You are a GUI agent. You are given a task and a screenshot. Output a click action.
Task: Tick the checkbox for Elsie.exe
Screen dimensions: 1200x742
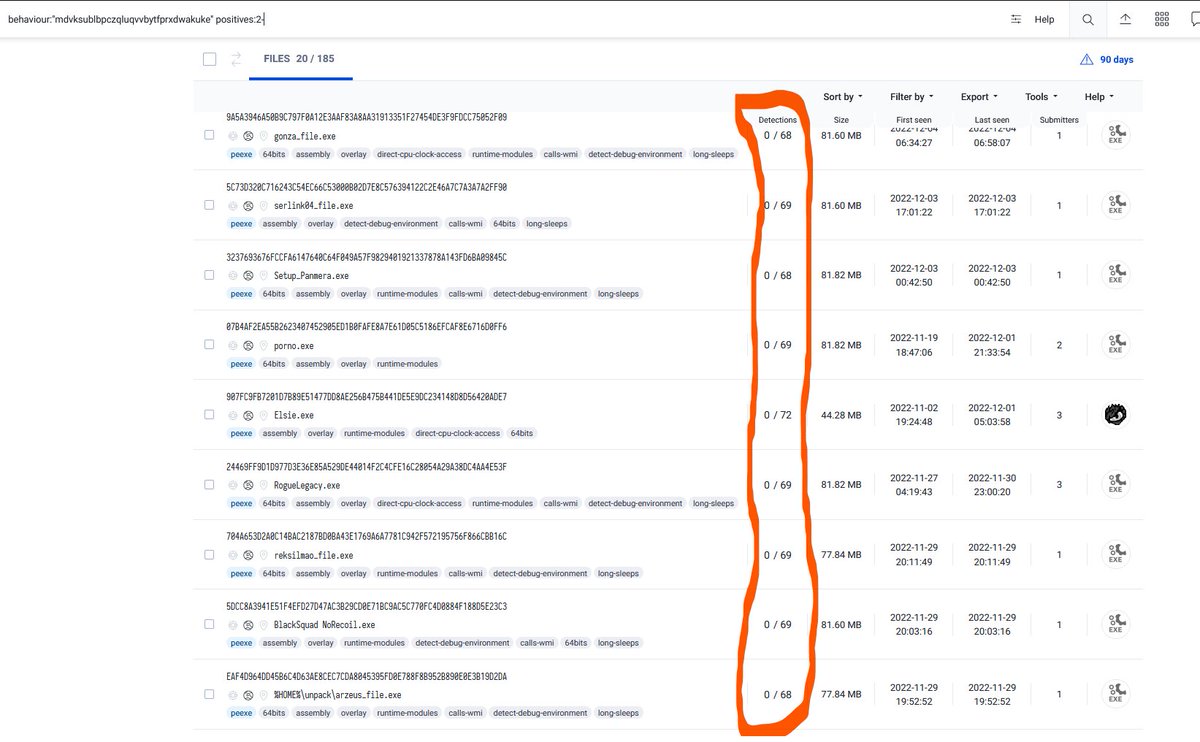209,414
